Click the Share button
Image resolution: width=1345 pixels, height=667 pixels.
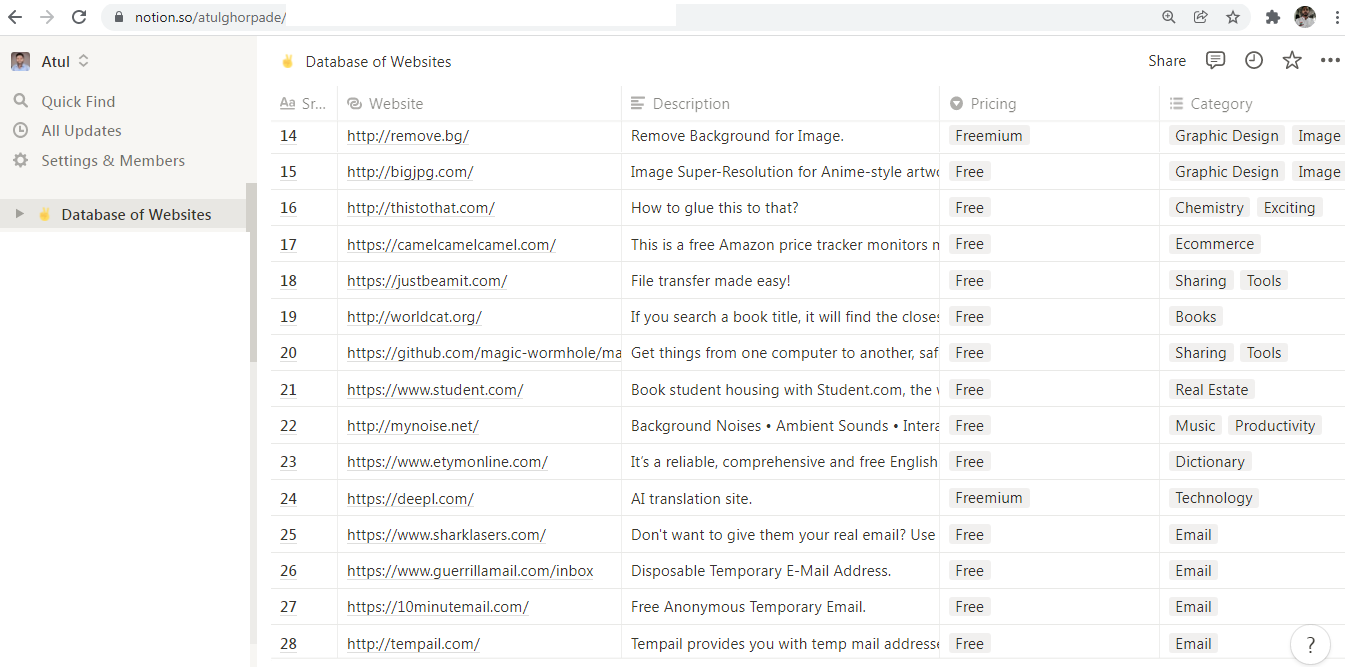point(1167,61)
